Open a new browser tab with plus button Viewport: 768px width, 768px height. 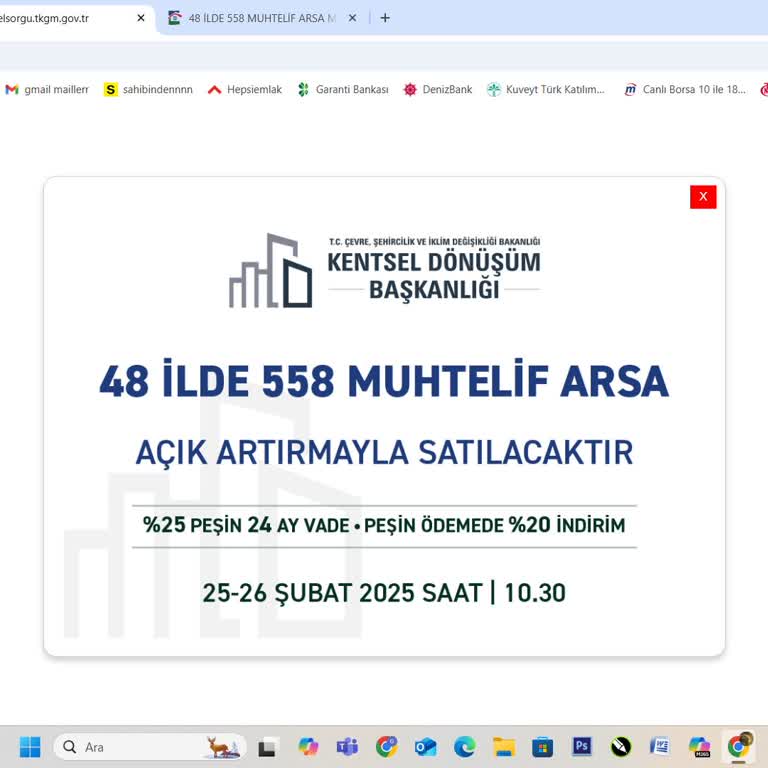click(385, 18)
